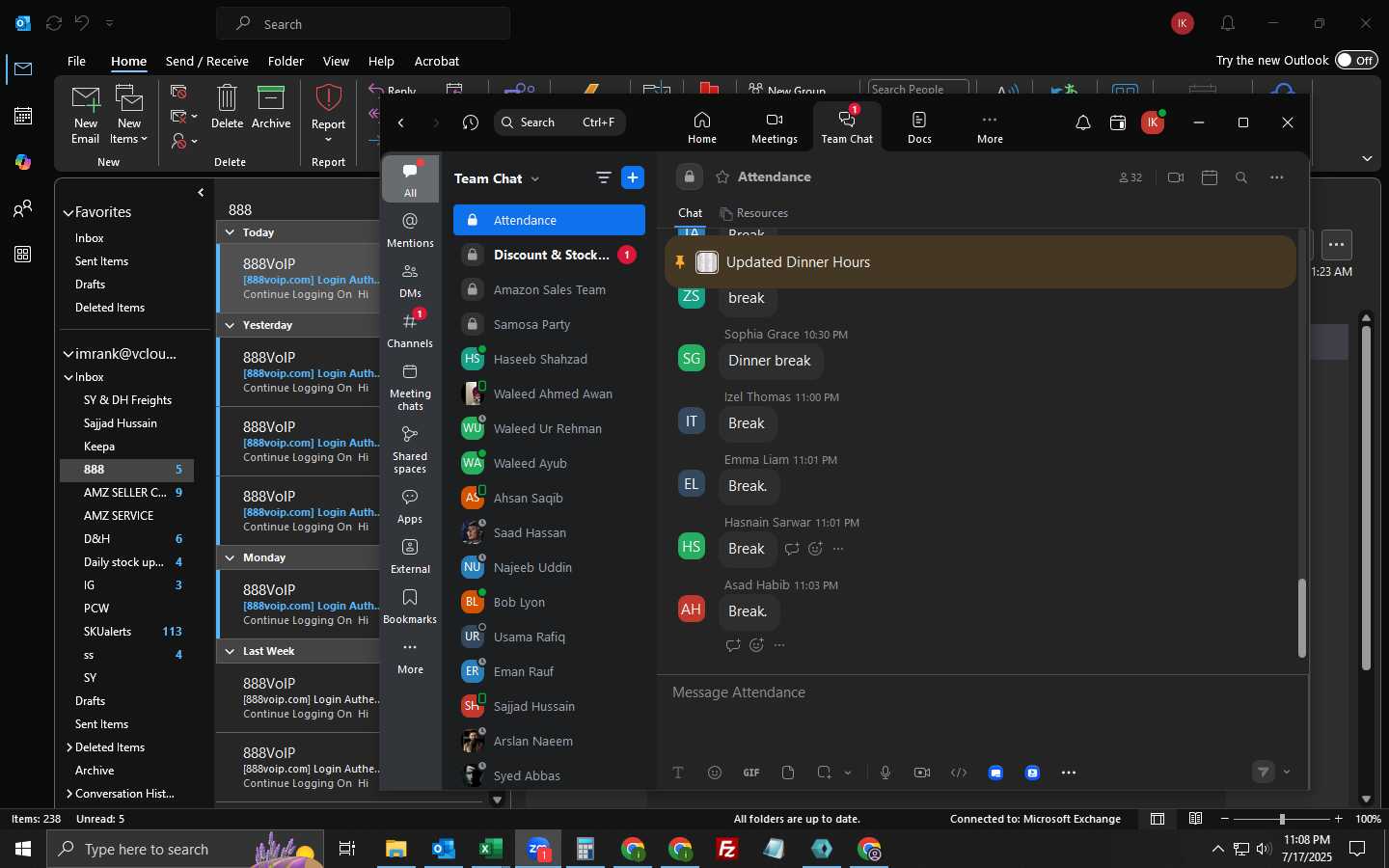Open the Mentions section in Zoom sidebar
The width and height of the screenshot is (1389, 868).
tap(410, 231)
